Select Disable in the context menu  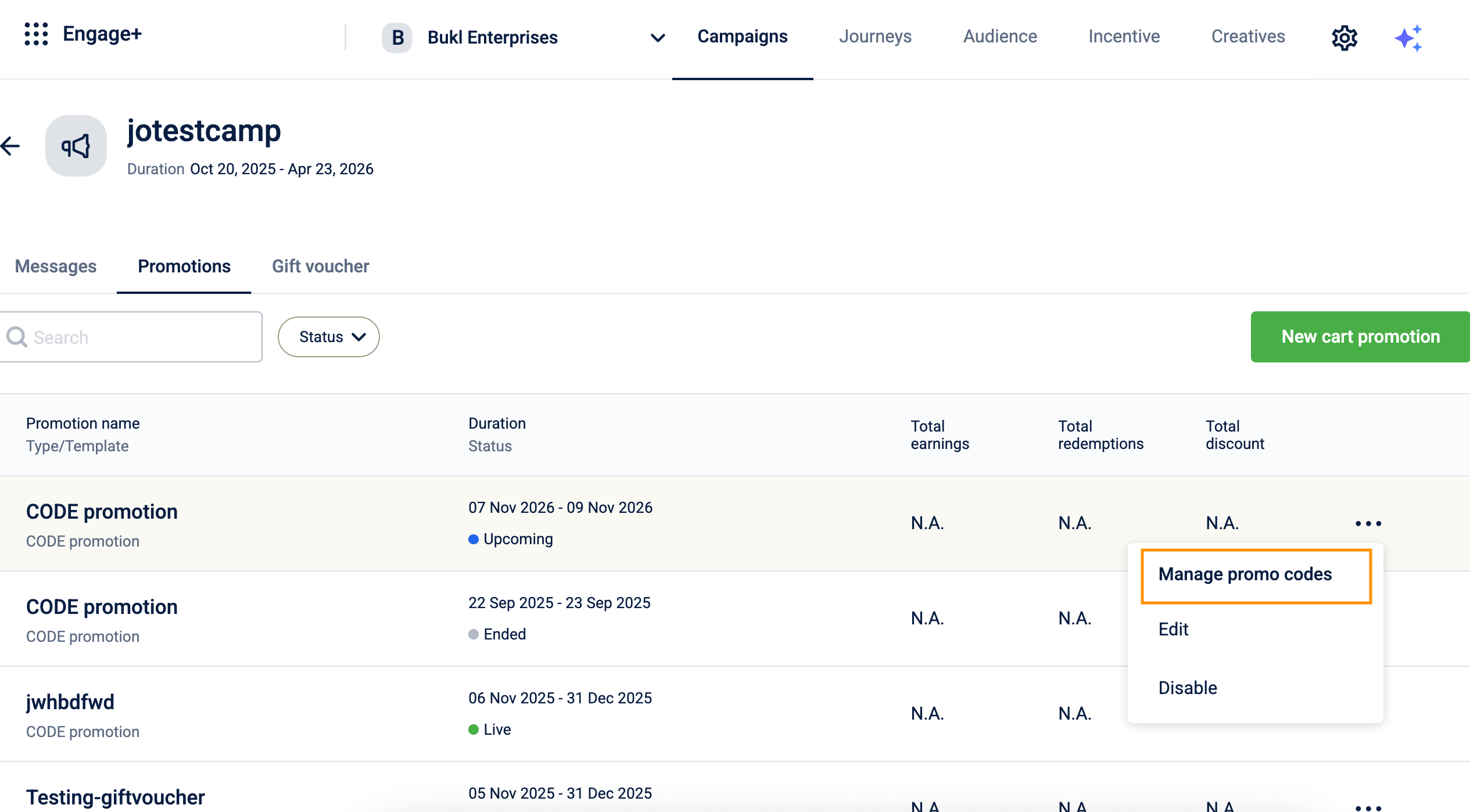[1187, 688]
